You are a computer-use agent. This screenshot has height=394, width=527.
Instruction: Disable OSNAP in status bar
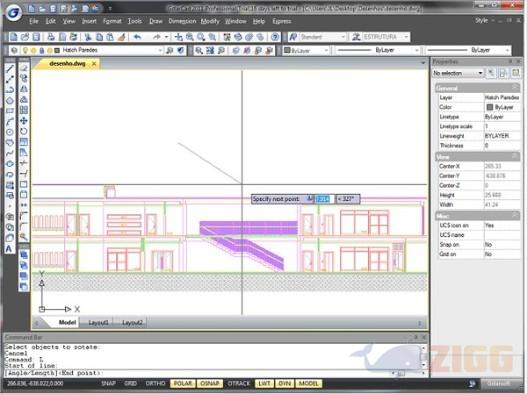210,384
